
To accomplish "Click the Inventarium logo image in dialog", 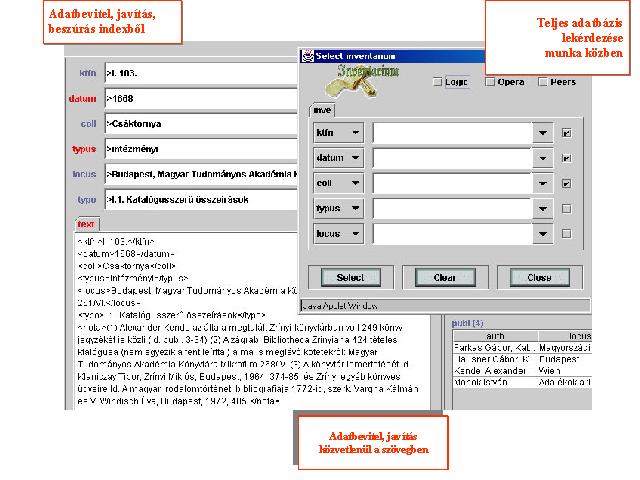I will [362, 80].
